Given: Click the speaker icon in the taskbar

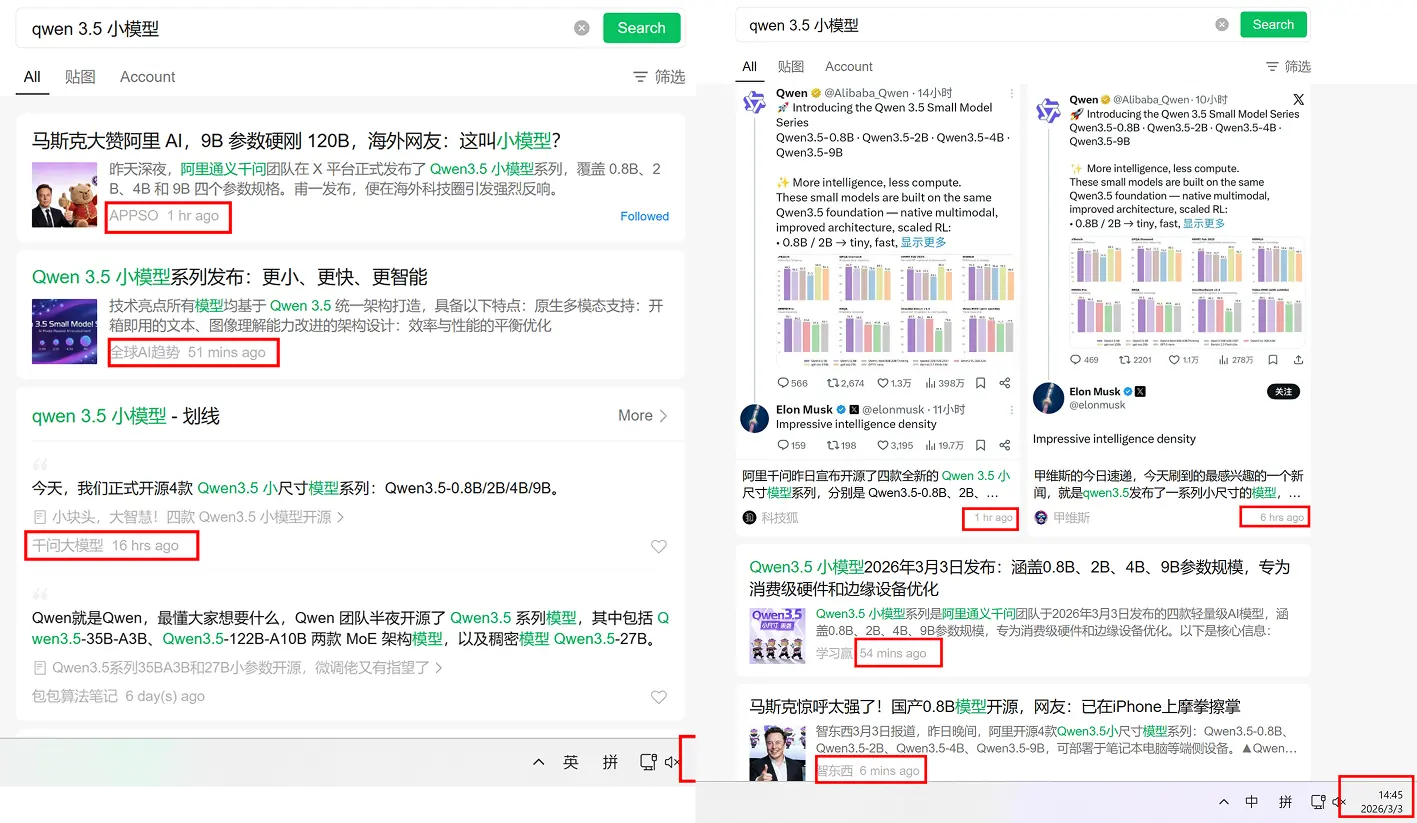Looking at the screenshot, I should coord(671,761).
